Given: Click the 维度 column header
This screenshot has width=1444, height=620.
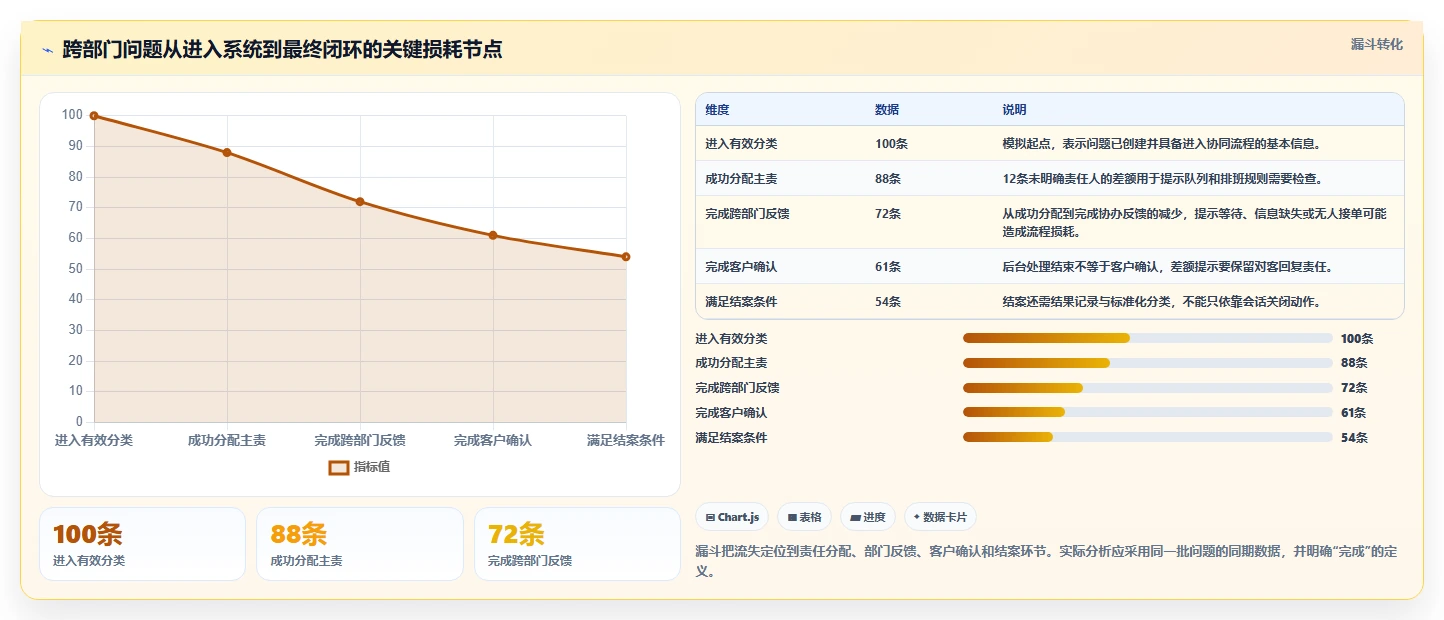Looking at the screenshot, I should click(717, 110).
